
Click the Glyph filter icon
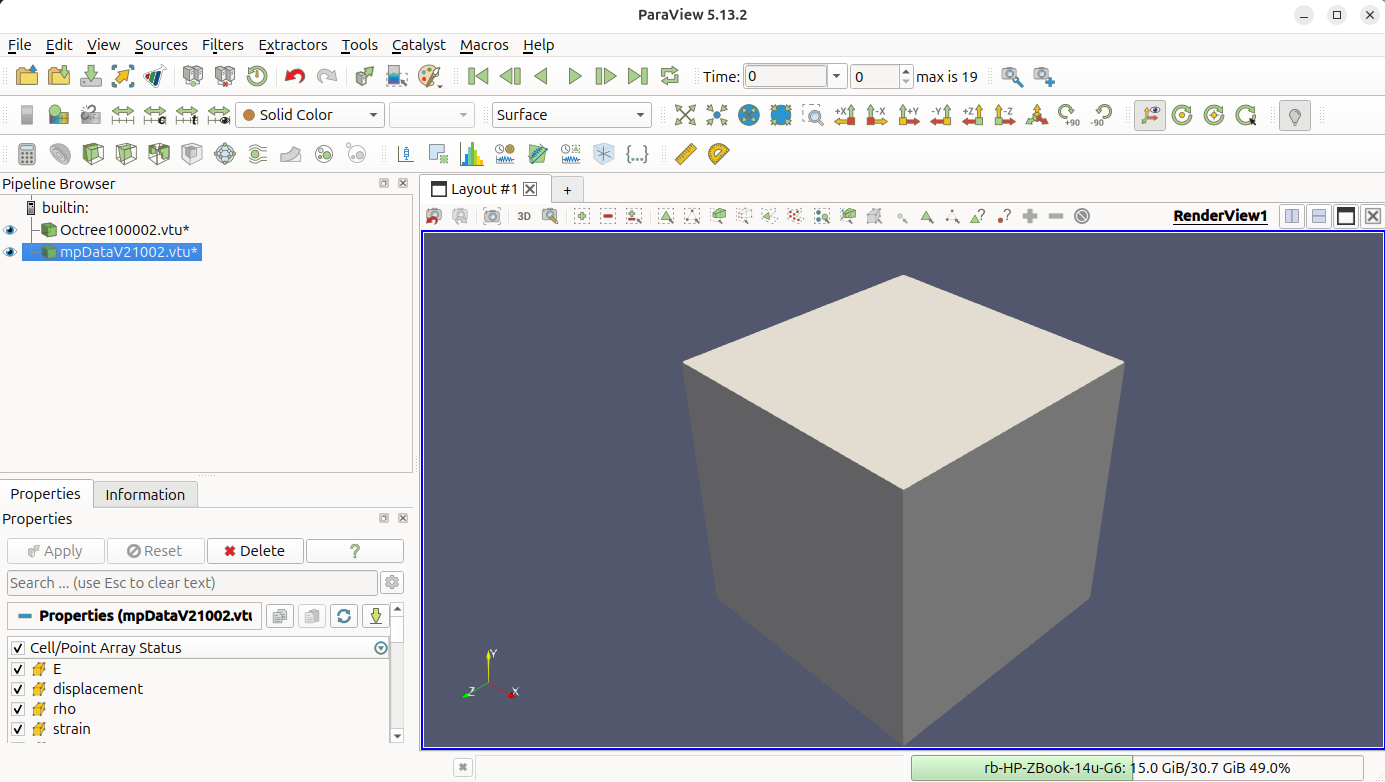[225, 154]
